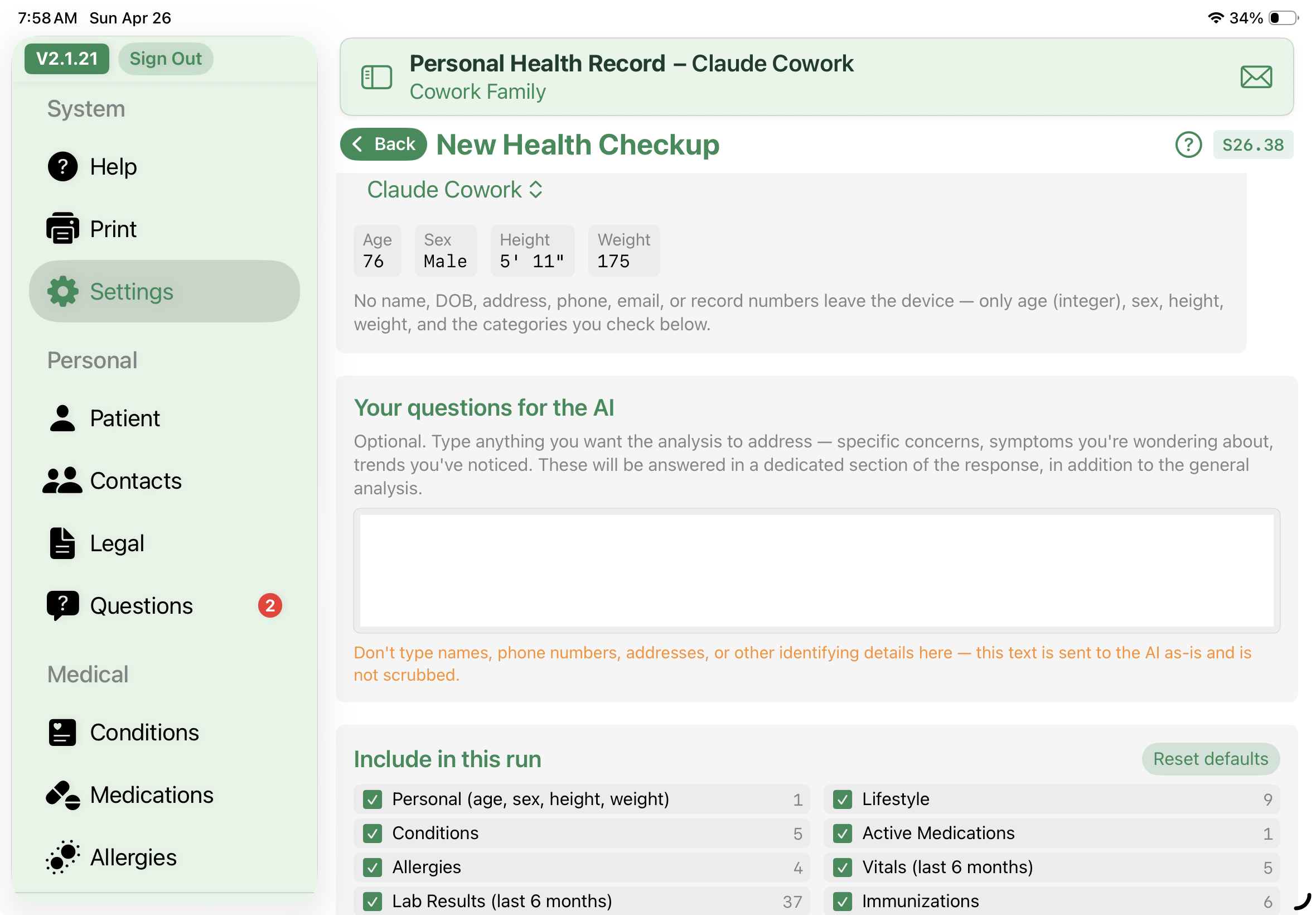Click the red Questions badge showing 2
1316x915 pixels.
[270, 605]
